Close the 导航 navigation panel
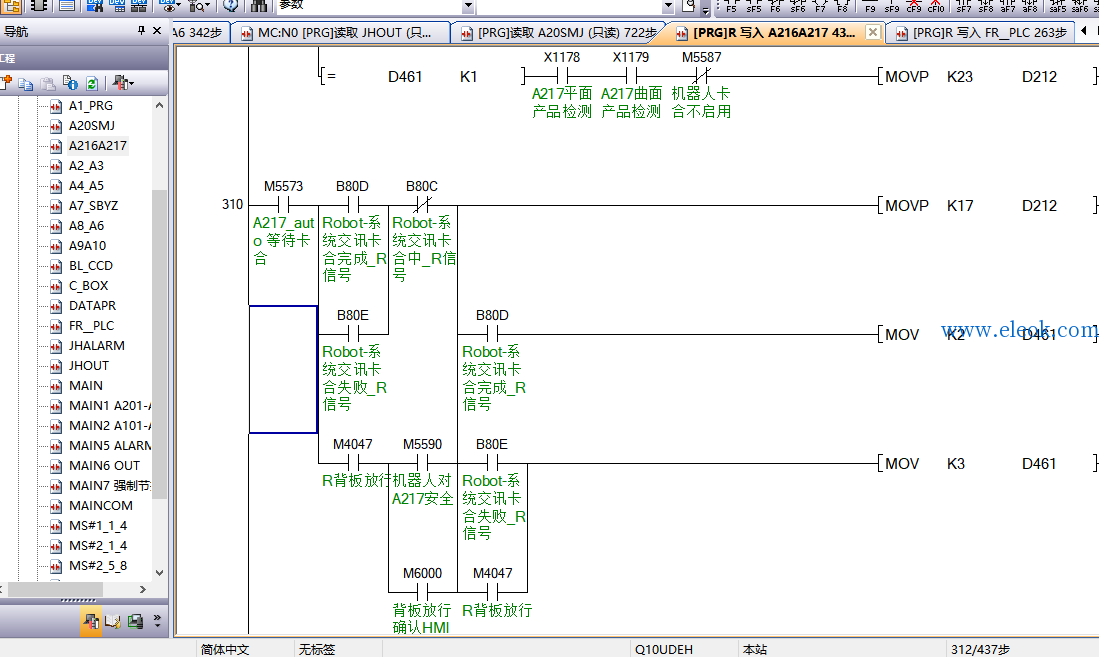1099x657 pixels. point(157,31)
